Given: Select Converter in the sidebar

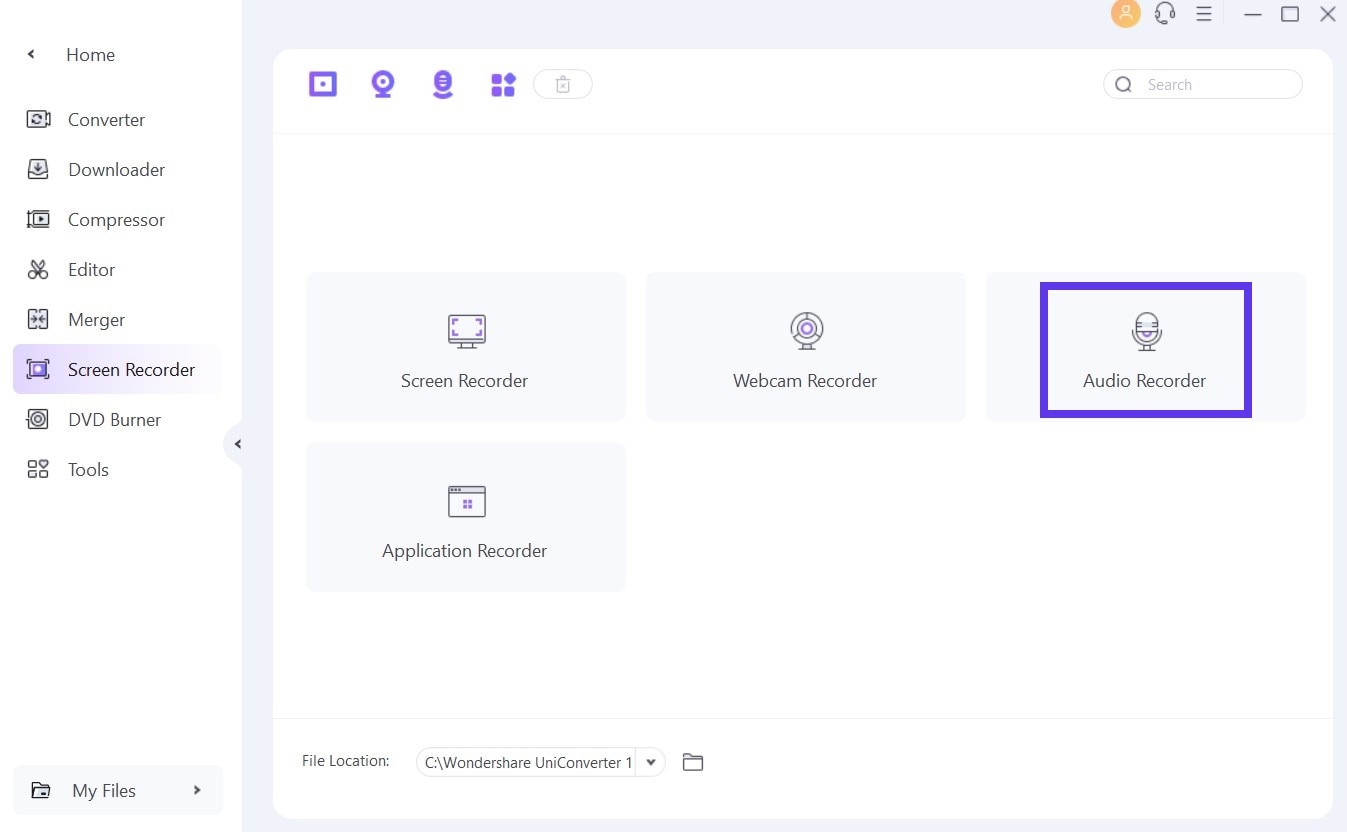Looking at the screenshot, I should point(117,120).
